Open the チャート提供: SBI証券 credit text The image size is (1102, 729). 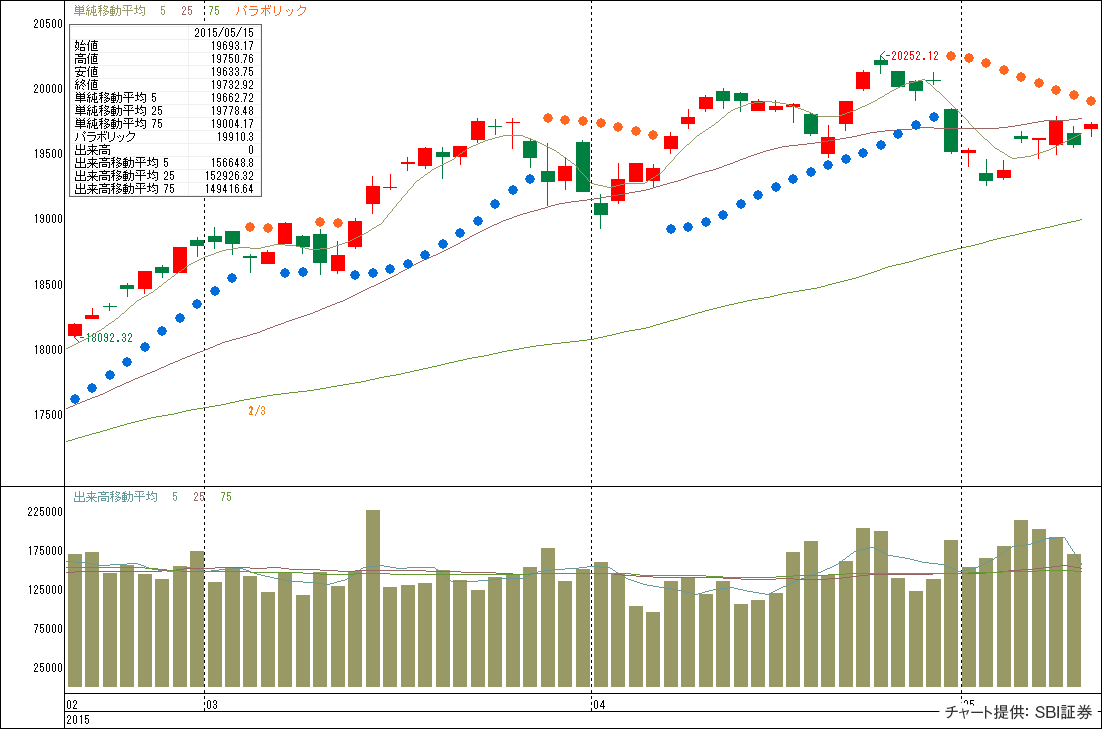click(1018, 713)
